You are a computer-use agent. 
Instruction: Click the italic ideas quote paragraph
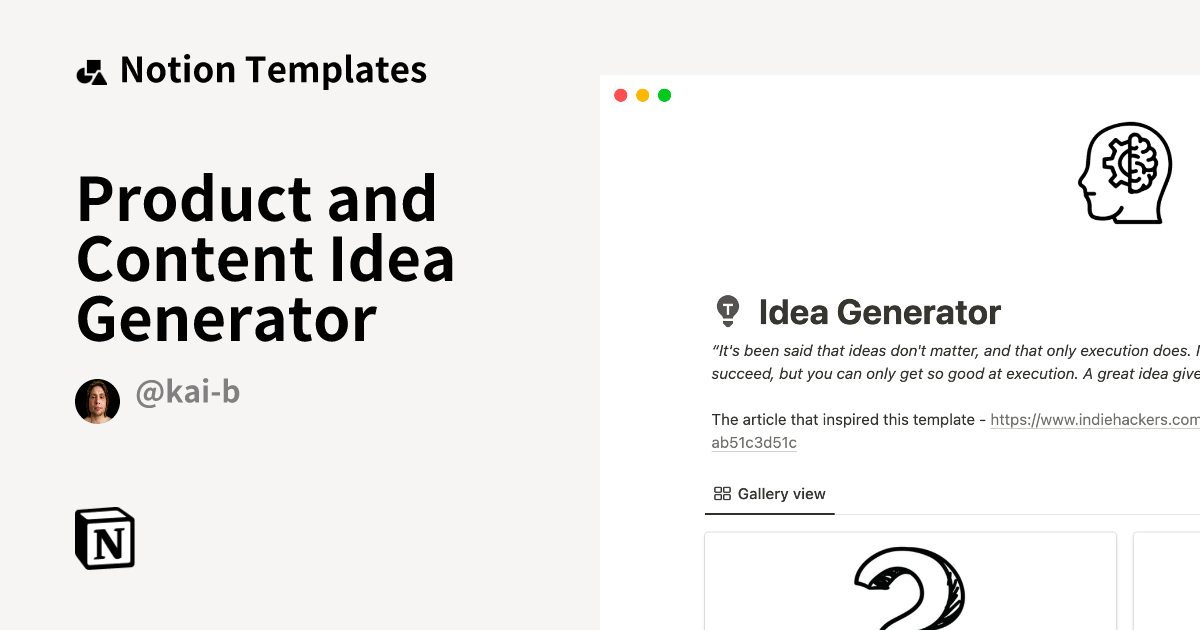click(955, 362)
